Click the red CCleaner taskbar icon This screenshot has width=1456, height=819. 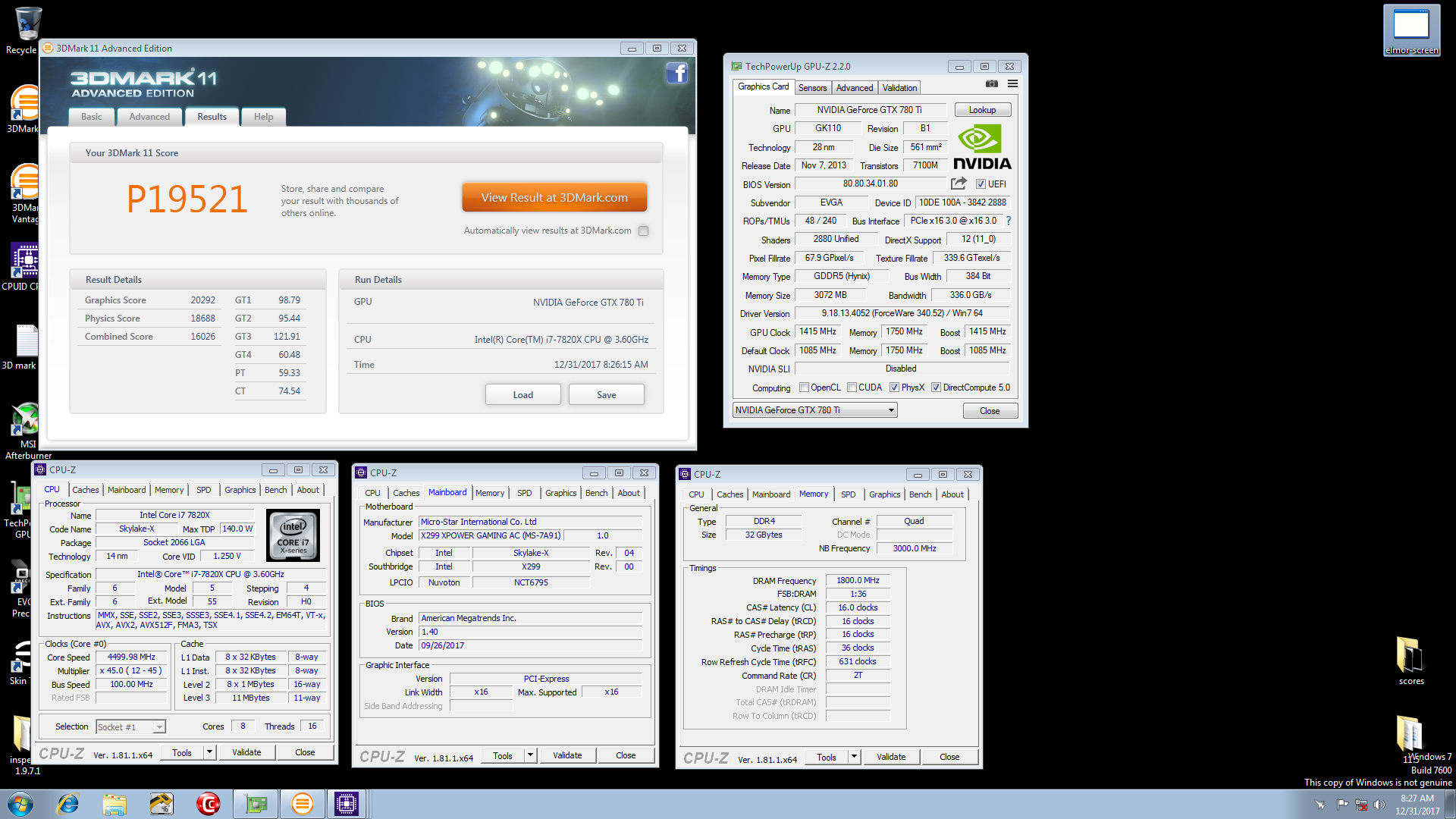208,804
